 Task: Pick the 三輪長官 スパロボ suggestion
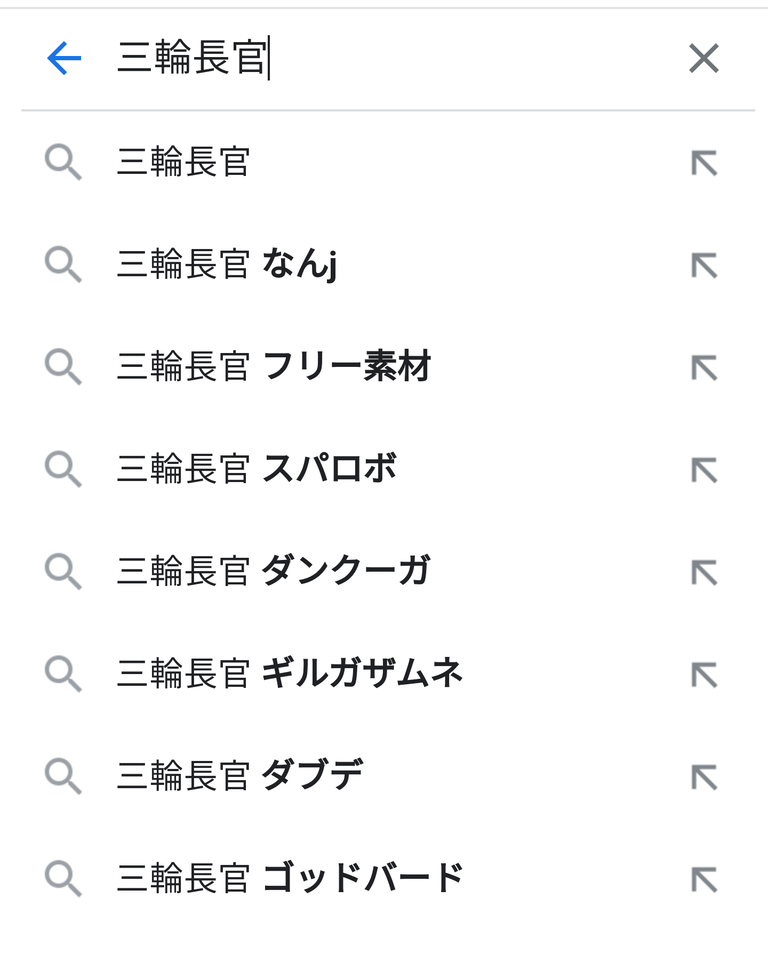257,469
